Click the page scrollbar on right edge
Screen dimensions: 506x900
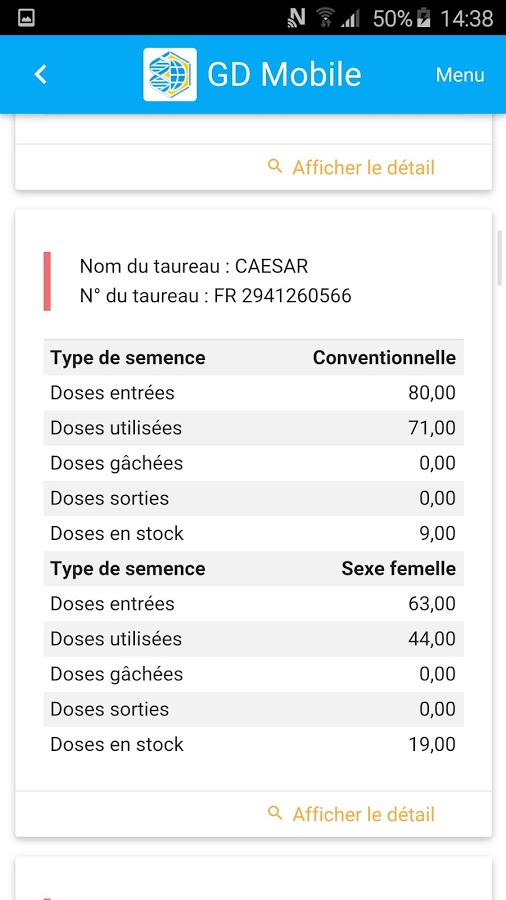click(x=500, y=257)
